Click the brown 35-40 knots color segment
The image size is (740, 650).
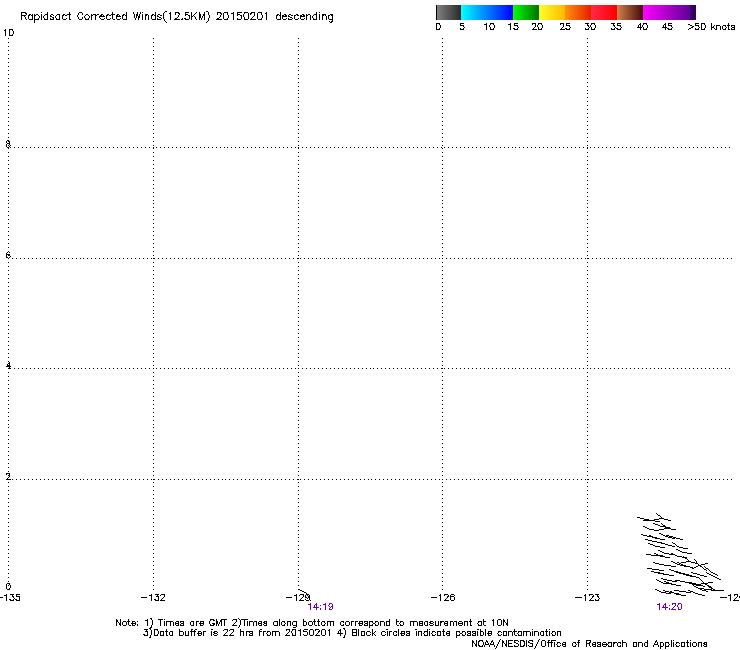[x=630, y=12]
